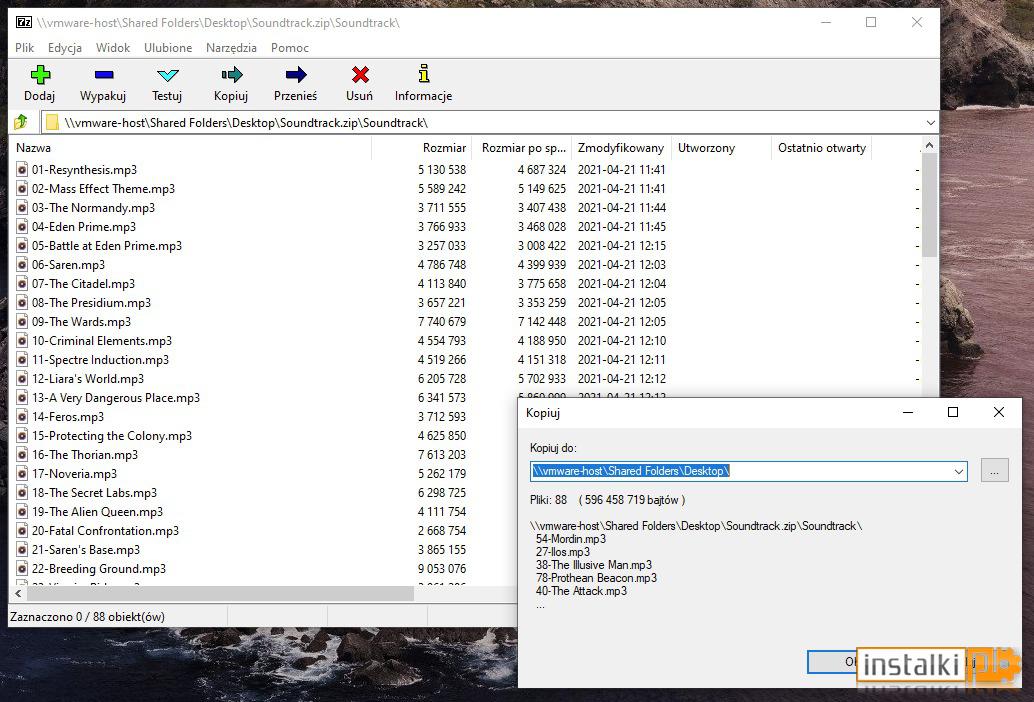Click the Kopiuj do path input field
The width and height of the screenshot is (1034, 702).
700,471
